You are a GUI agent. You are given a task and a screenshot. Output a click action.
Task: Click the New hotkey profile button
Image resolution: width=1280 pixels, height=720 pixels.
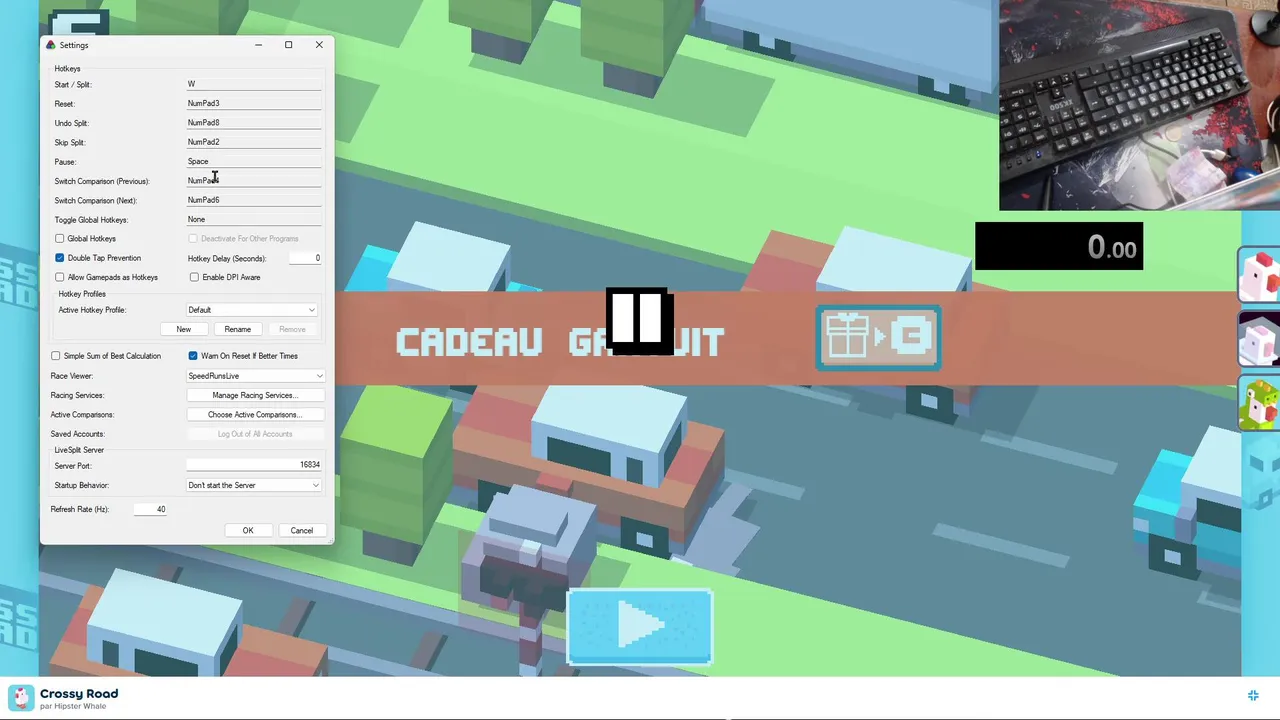coord(184,329)
